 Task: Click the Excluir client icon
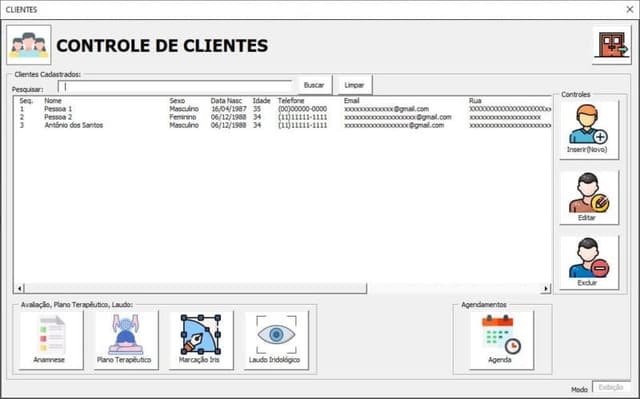pos(589,263)
